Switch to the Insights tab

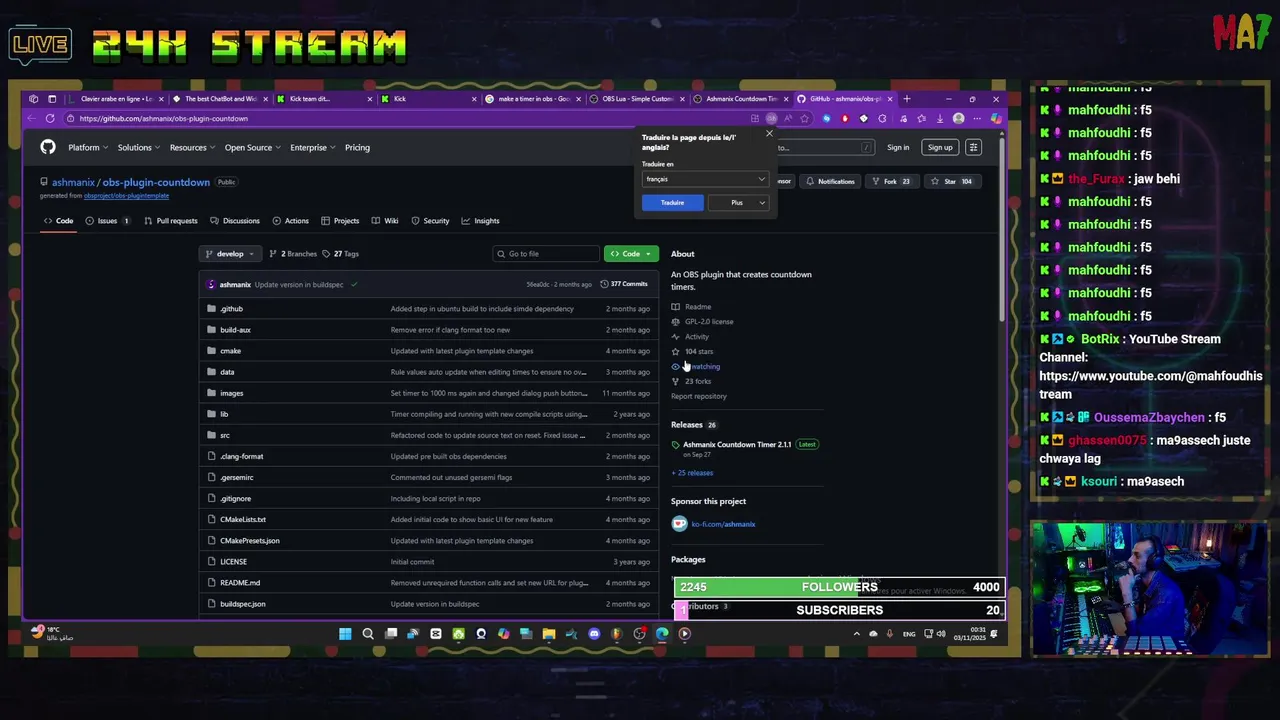(481, 221)
